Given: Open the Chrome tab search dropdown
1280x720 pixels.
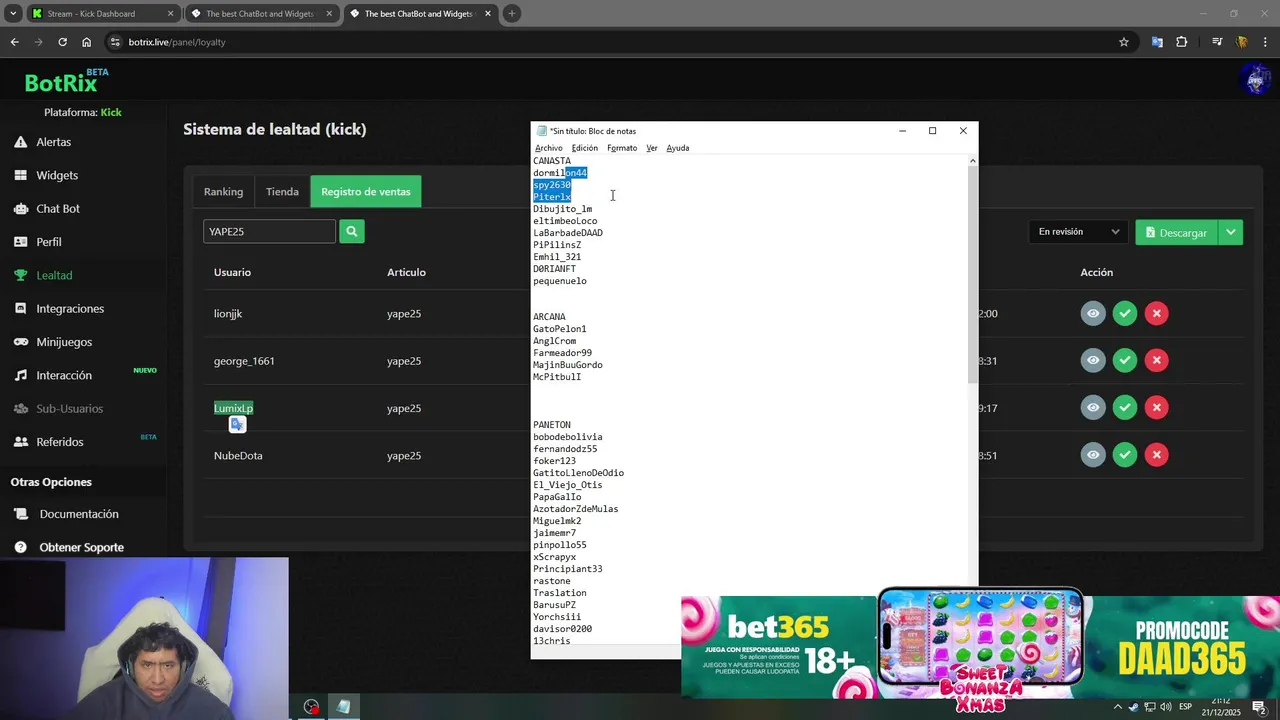Looking at the screenshot, I should [x=13, y=14].
